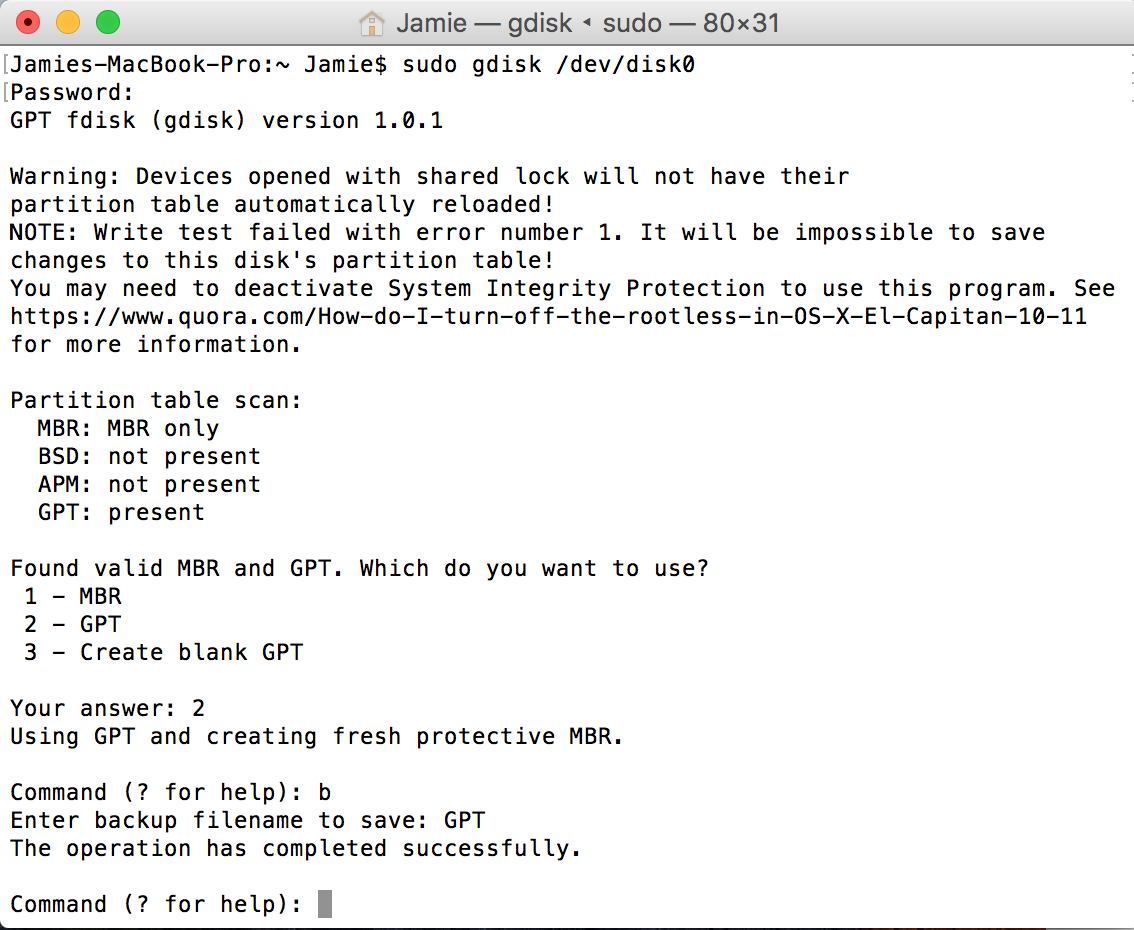This screenshot has height=930, width=1134.
Task: Click the home folder icon in title bar
Action: tap(371, 22)
